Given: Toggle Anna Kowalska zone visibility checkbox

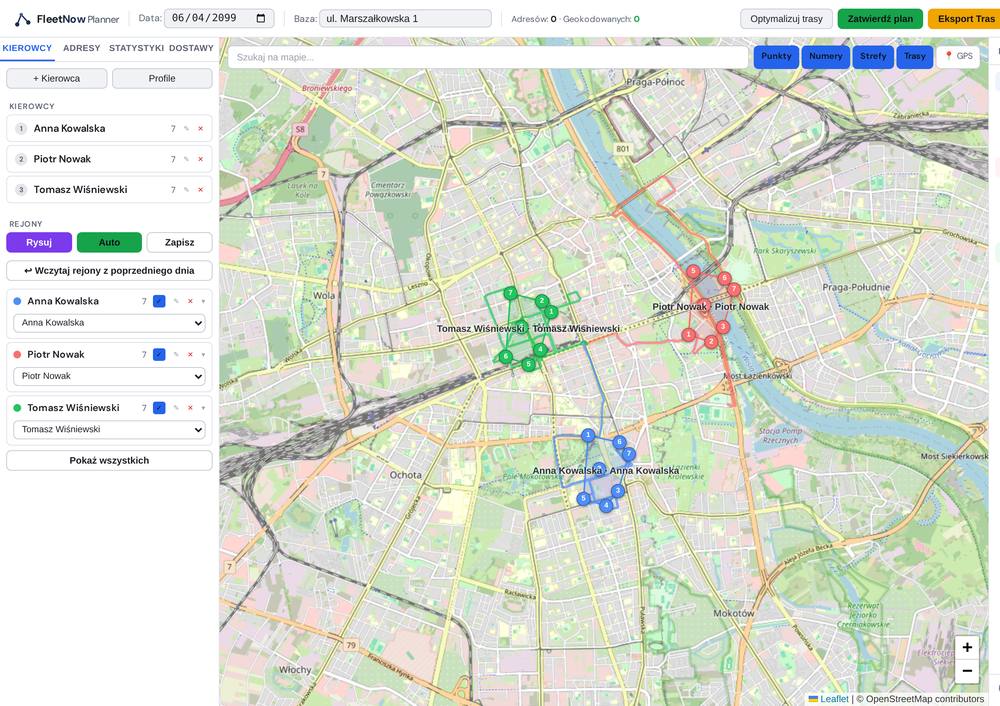Looking at the screenshot, I should [x=159, y=301].
